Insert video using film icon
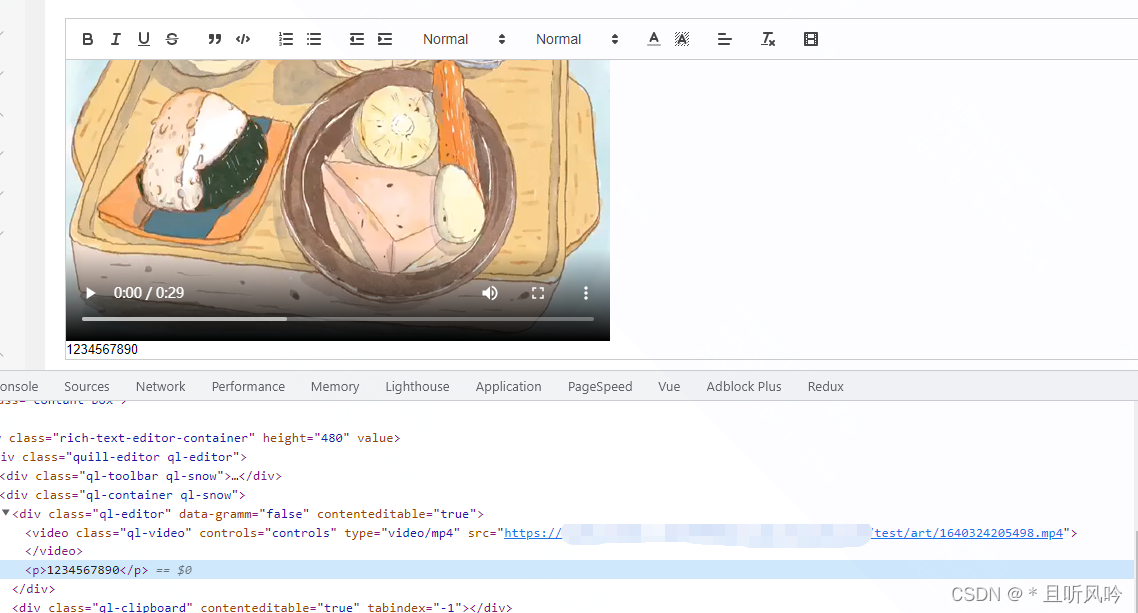Viewport: 1138px width, 613px height. (811, 39)
